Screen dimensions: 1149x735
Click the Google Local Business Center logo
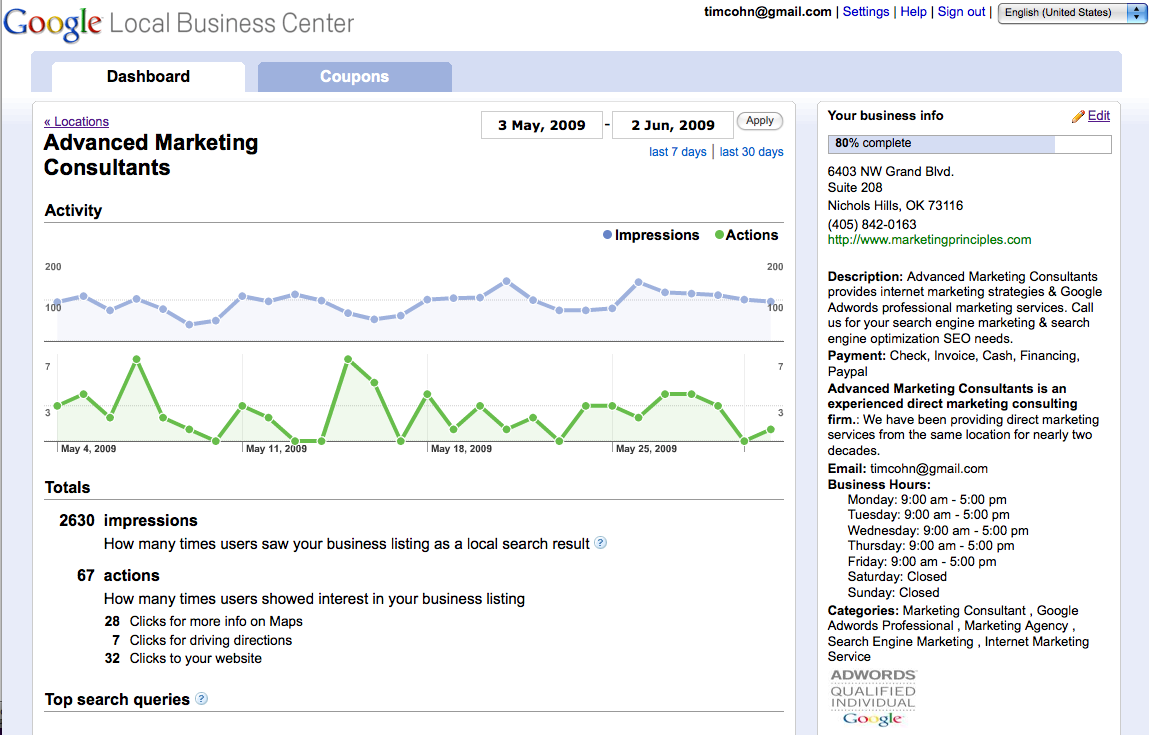pos(178,24)
